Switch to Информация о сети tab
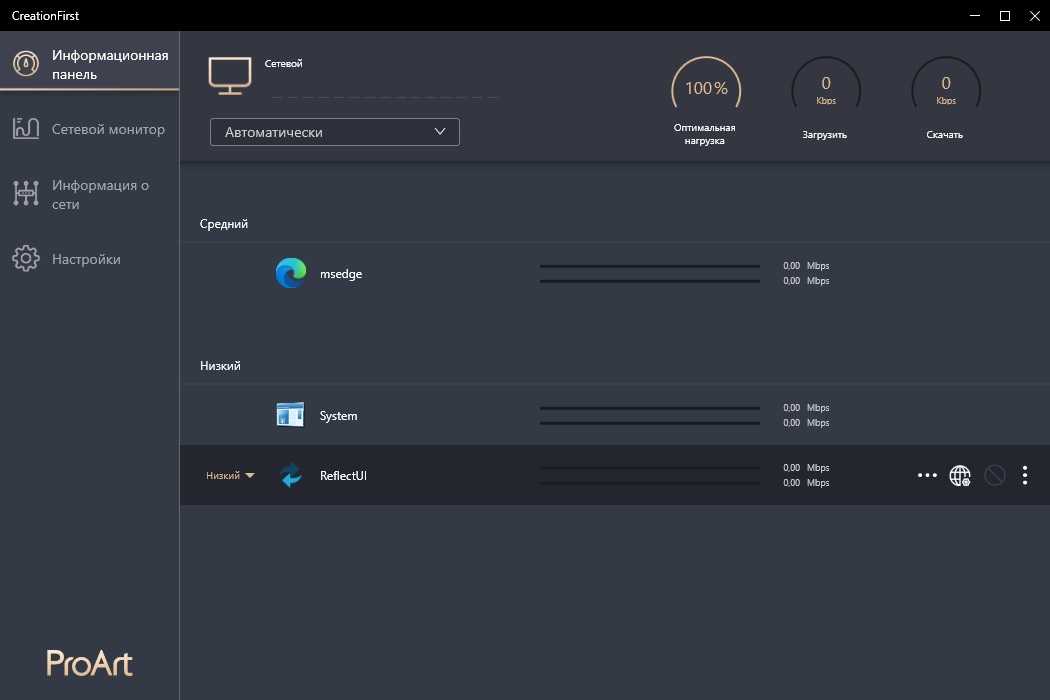1050x700 pixels. point(100,194)
